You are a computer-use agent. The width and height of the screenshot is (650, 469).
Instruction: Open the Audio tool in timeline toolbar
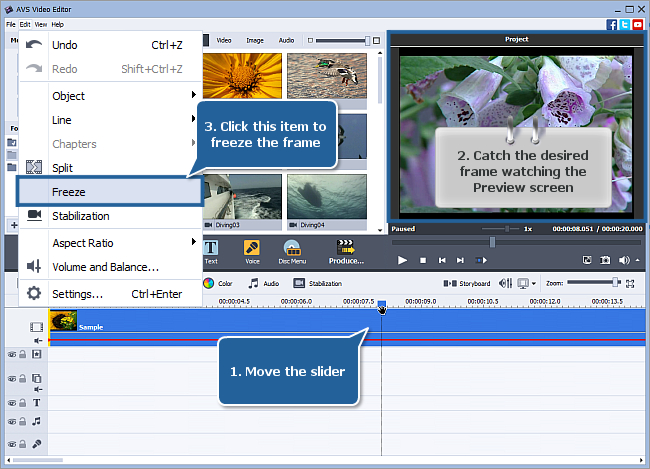click(264, 283)
